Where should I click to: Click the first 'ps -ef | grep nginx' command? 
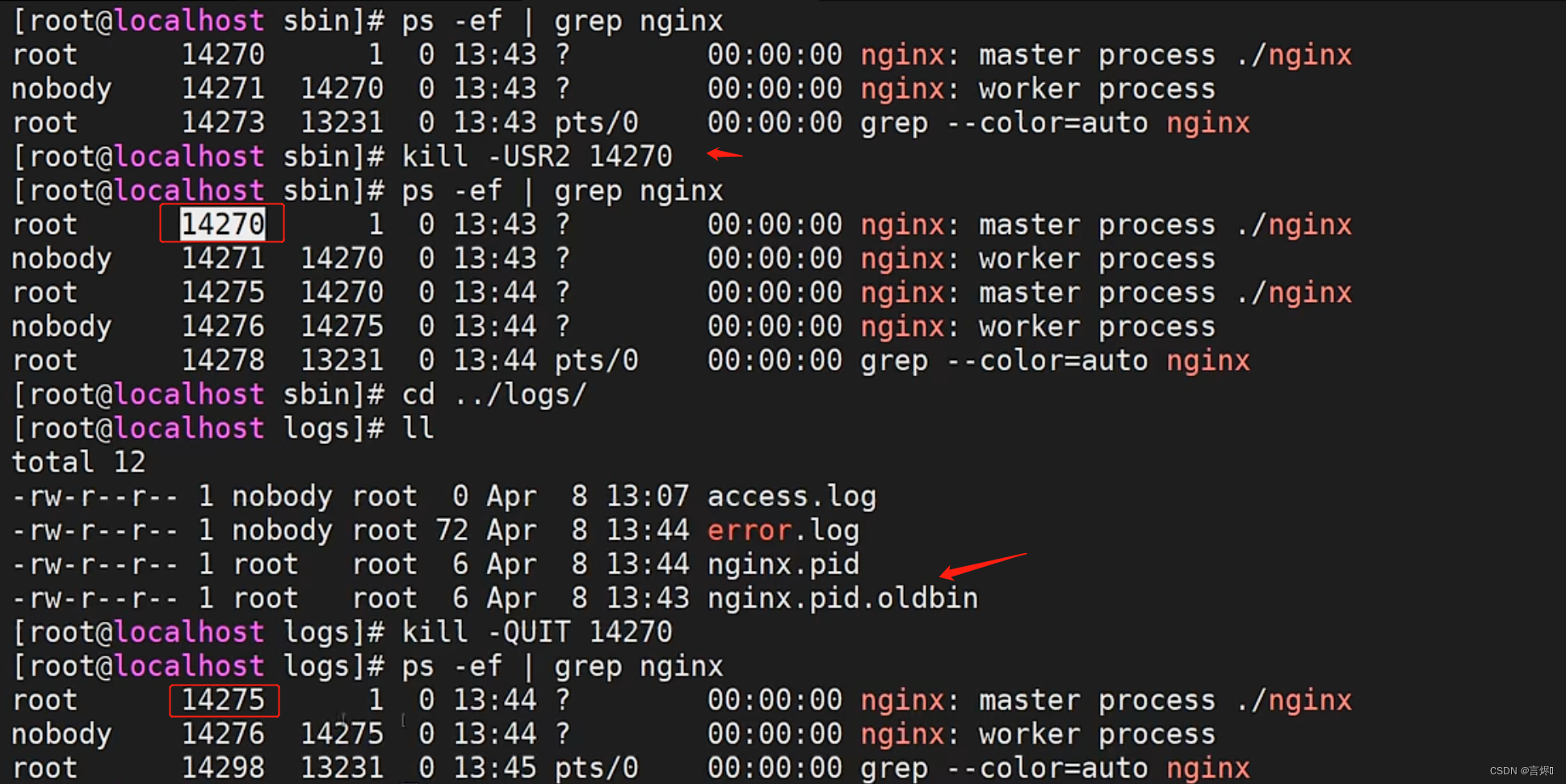[x=563, y=20]
